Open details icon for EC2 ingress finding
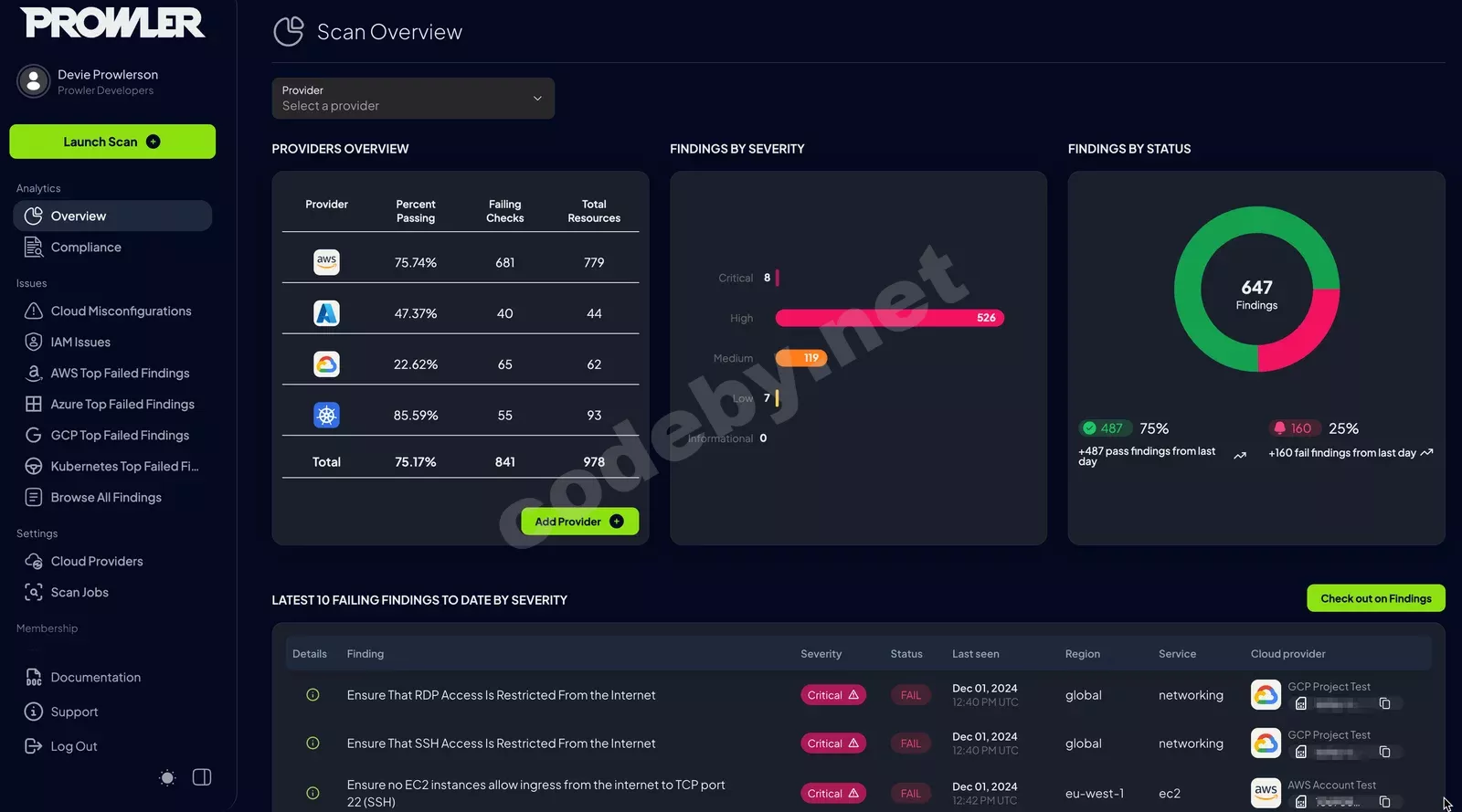The height and width of the screenshot is (812, 1462). (313, 794)
